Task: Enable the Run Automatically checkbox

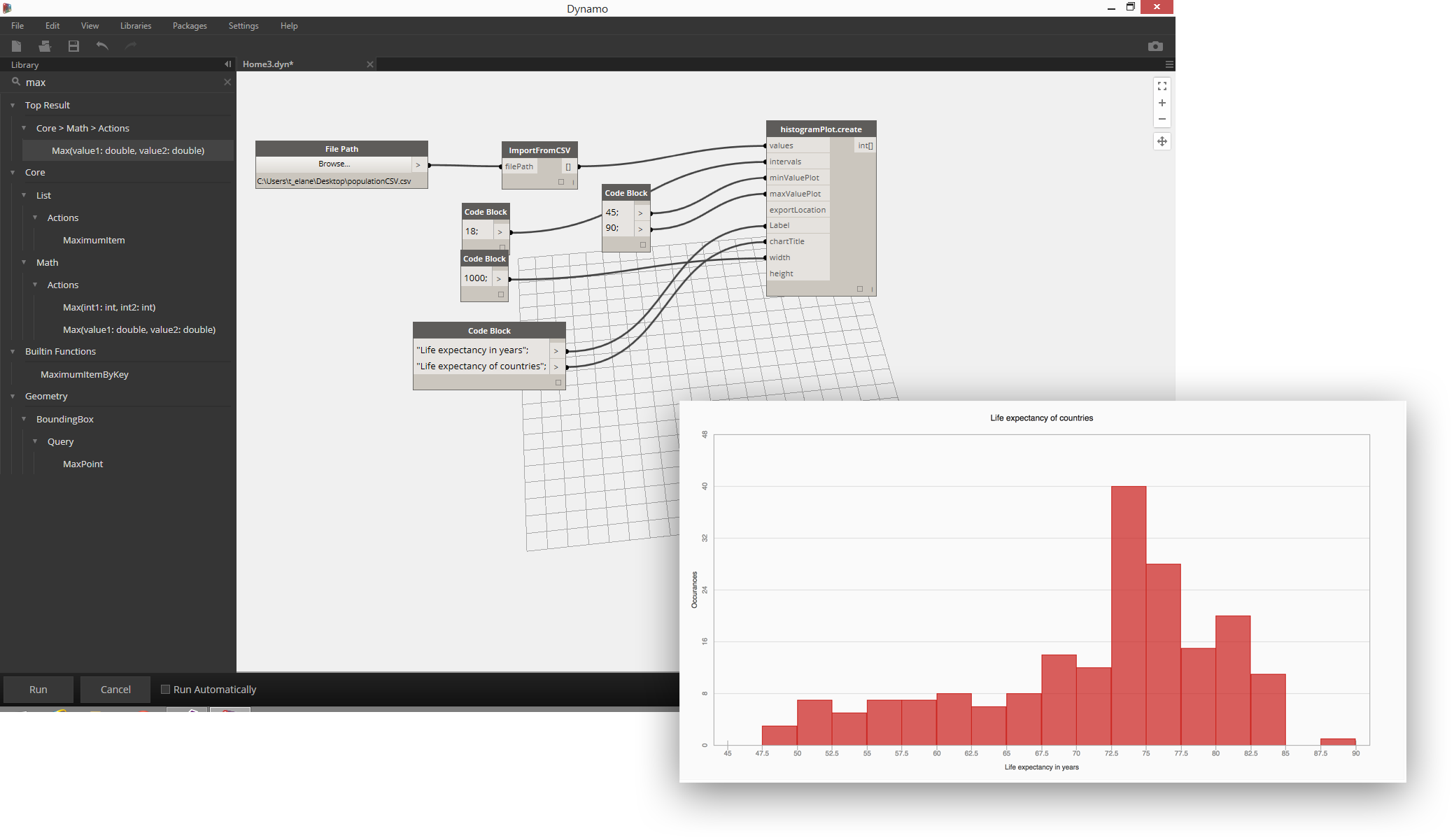Action: [166, 690]
